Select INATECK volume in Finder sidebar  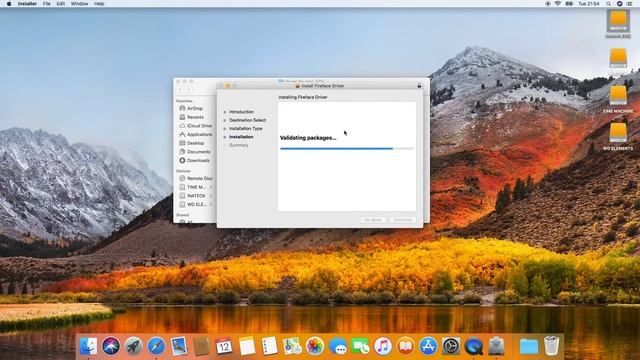(196, 196)
